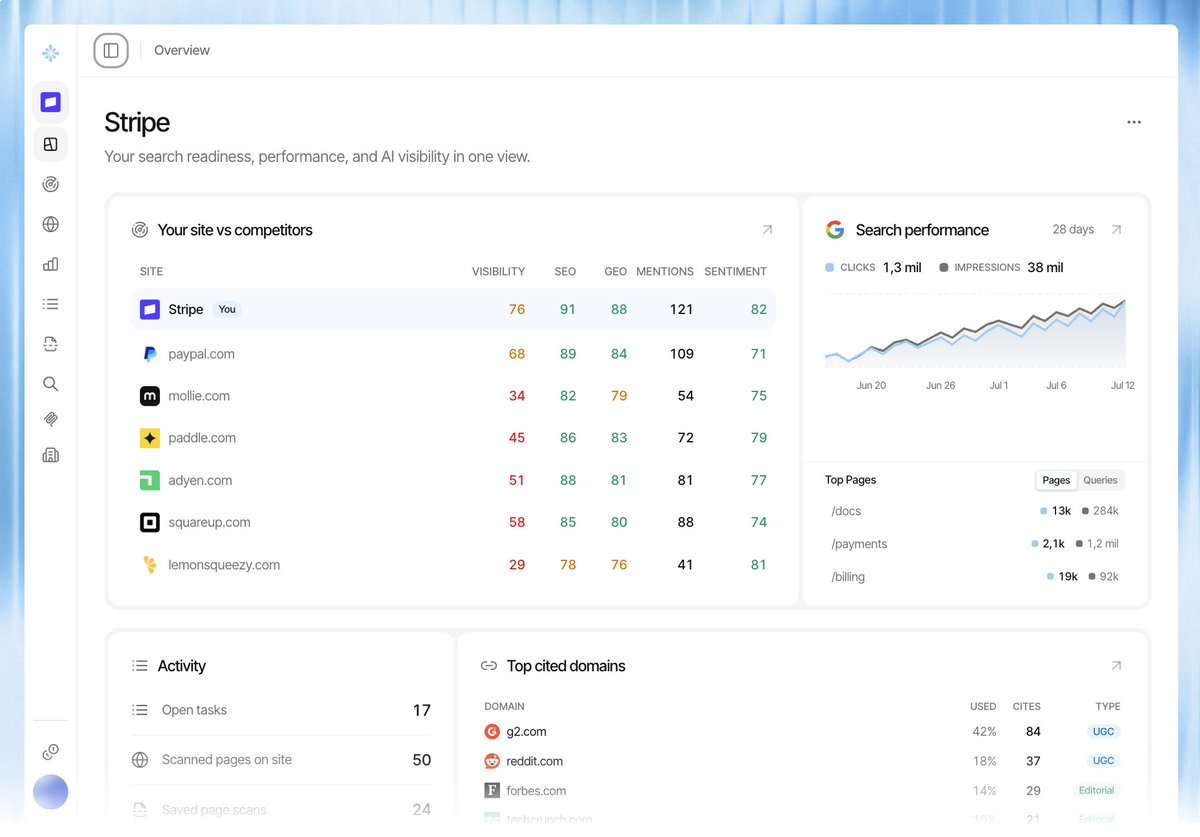Open the squareup.com row

pos(454,522)
